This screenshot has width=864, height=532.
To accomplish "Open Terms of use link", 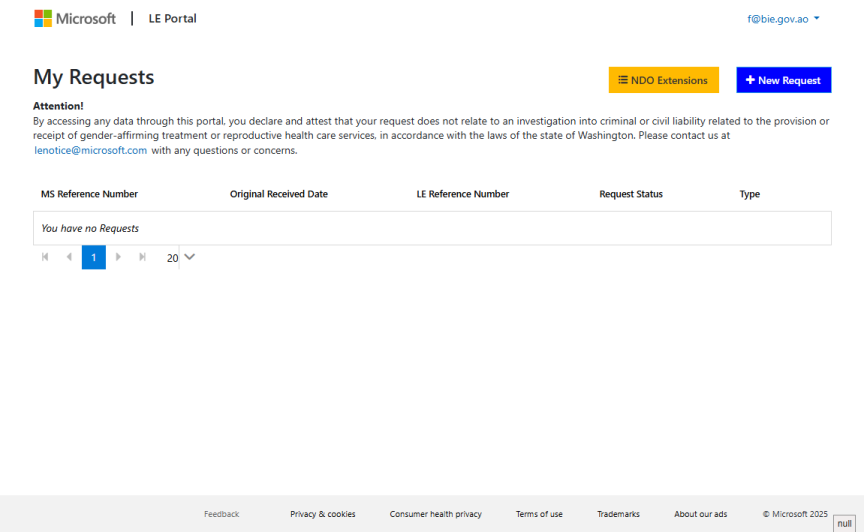I will point(539,514).
